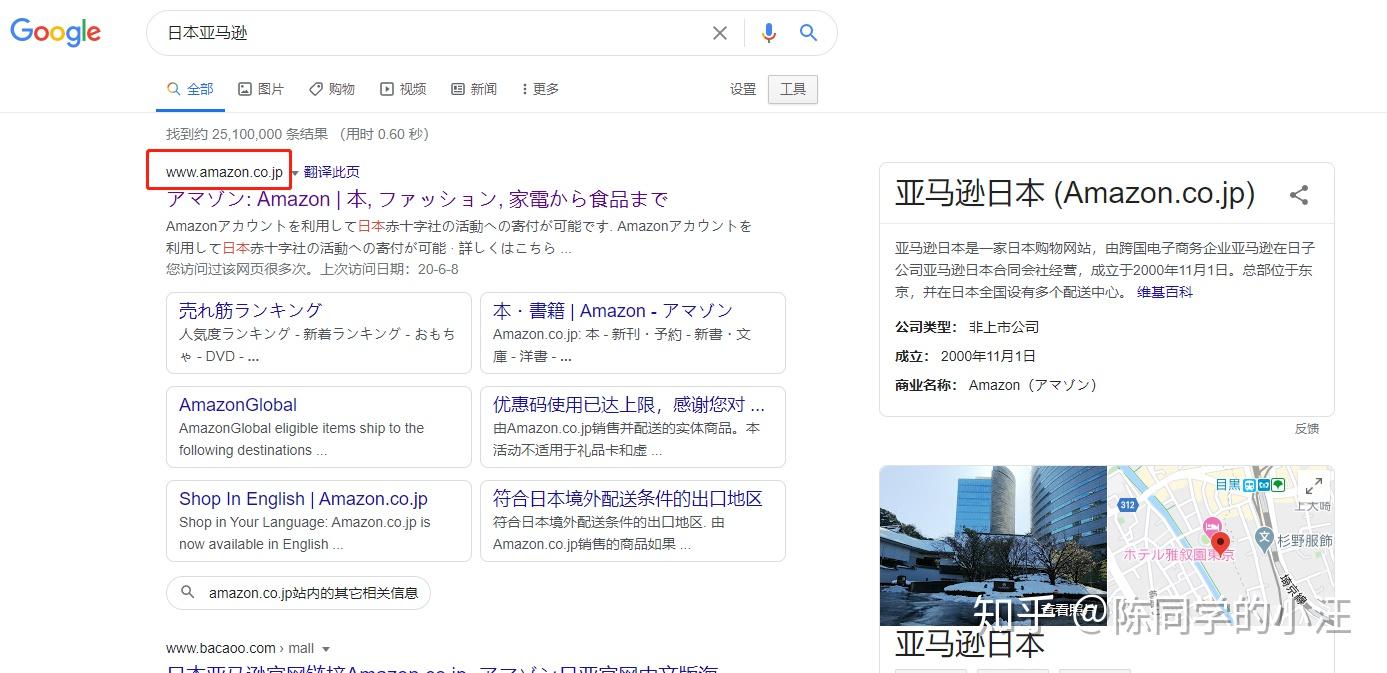Click the search magnifier icon in the search bar
This screenshot has height=673, width=1387.
click(809, 32)
